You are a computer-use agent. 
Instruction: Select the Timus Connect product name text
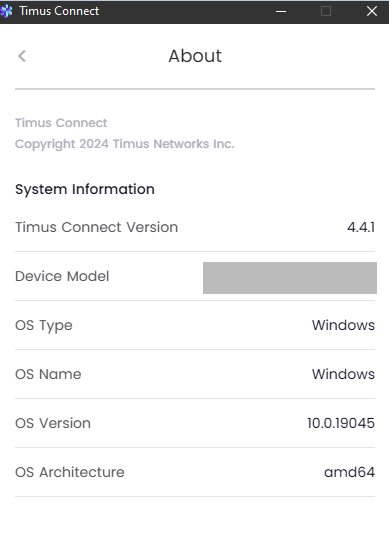(61, 123)
